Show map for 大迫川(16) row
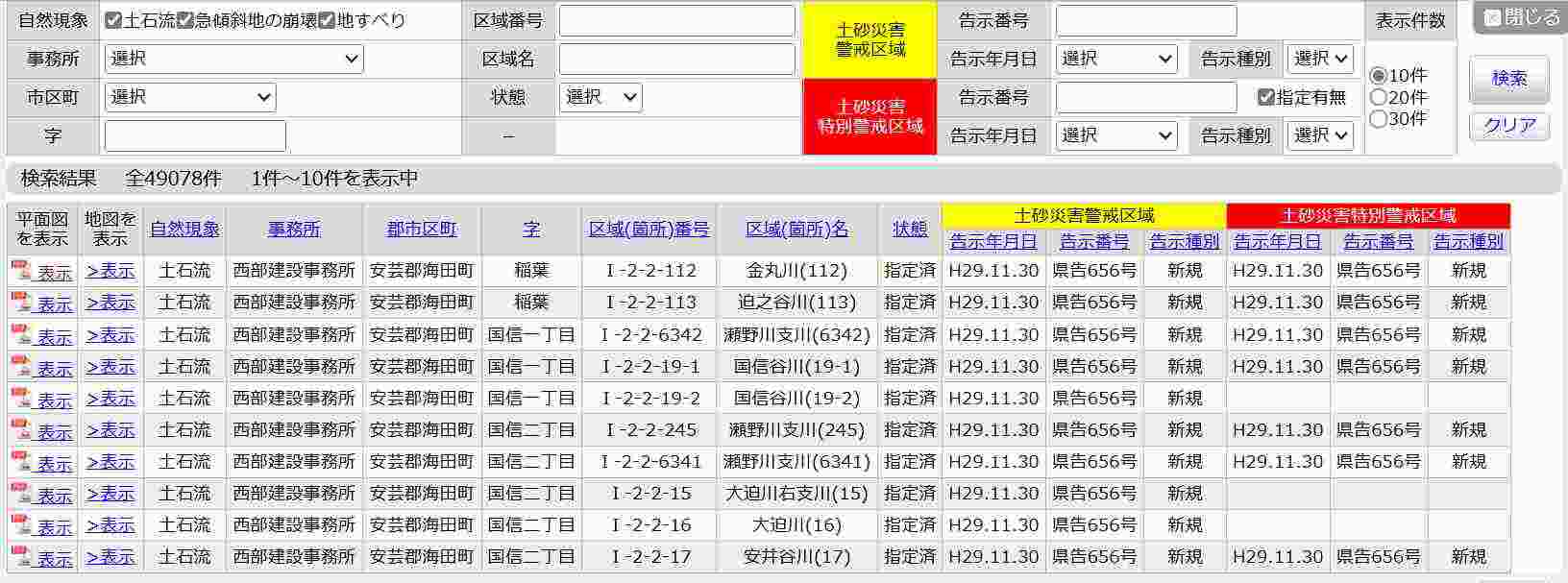This screenshot has width=1568, height=583. (x=110, y=526)
